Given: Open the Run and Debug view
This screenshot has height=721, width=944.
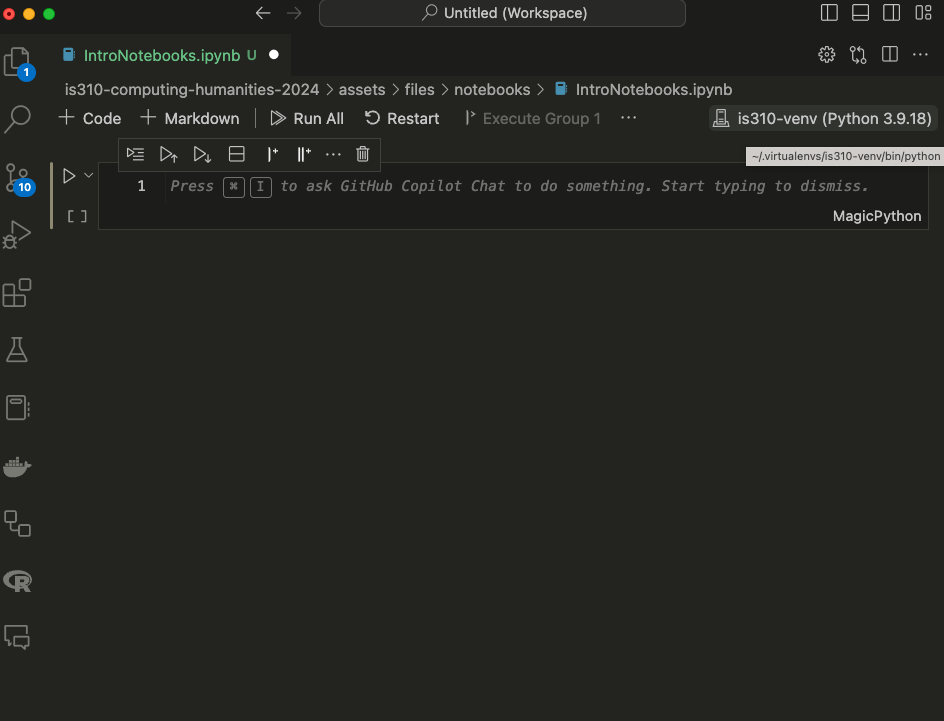Looking at the screenshot, I should click(x=17, y=235).
